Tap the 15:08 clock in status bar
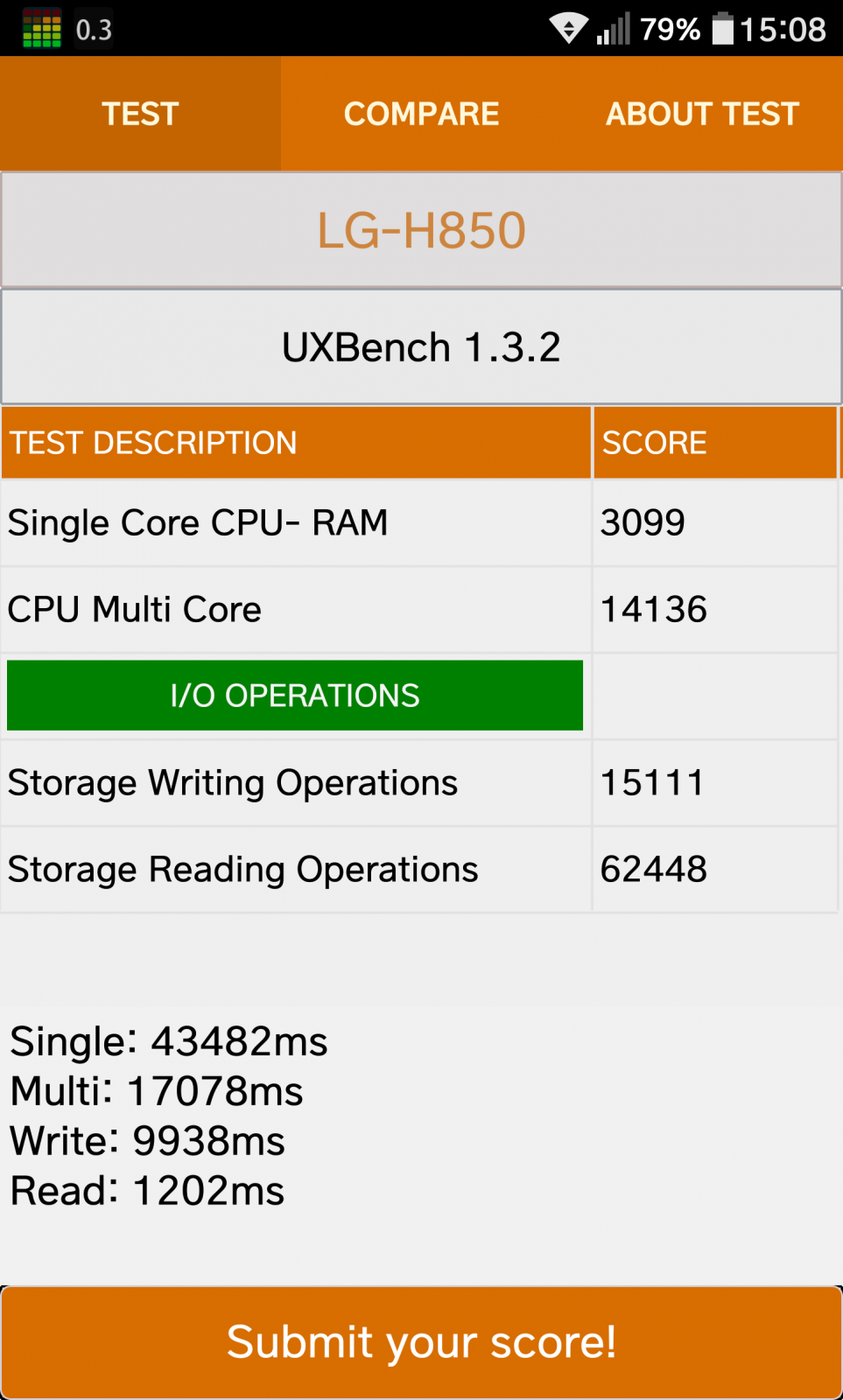This screenshot has height=1400, width=843. point(783,30)
